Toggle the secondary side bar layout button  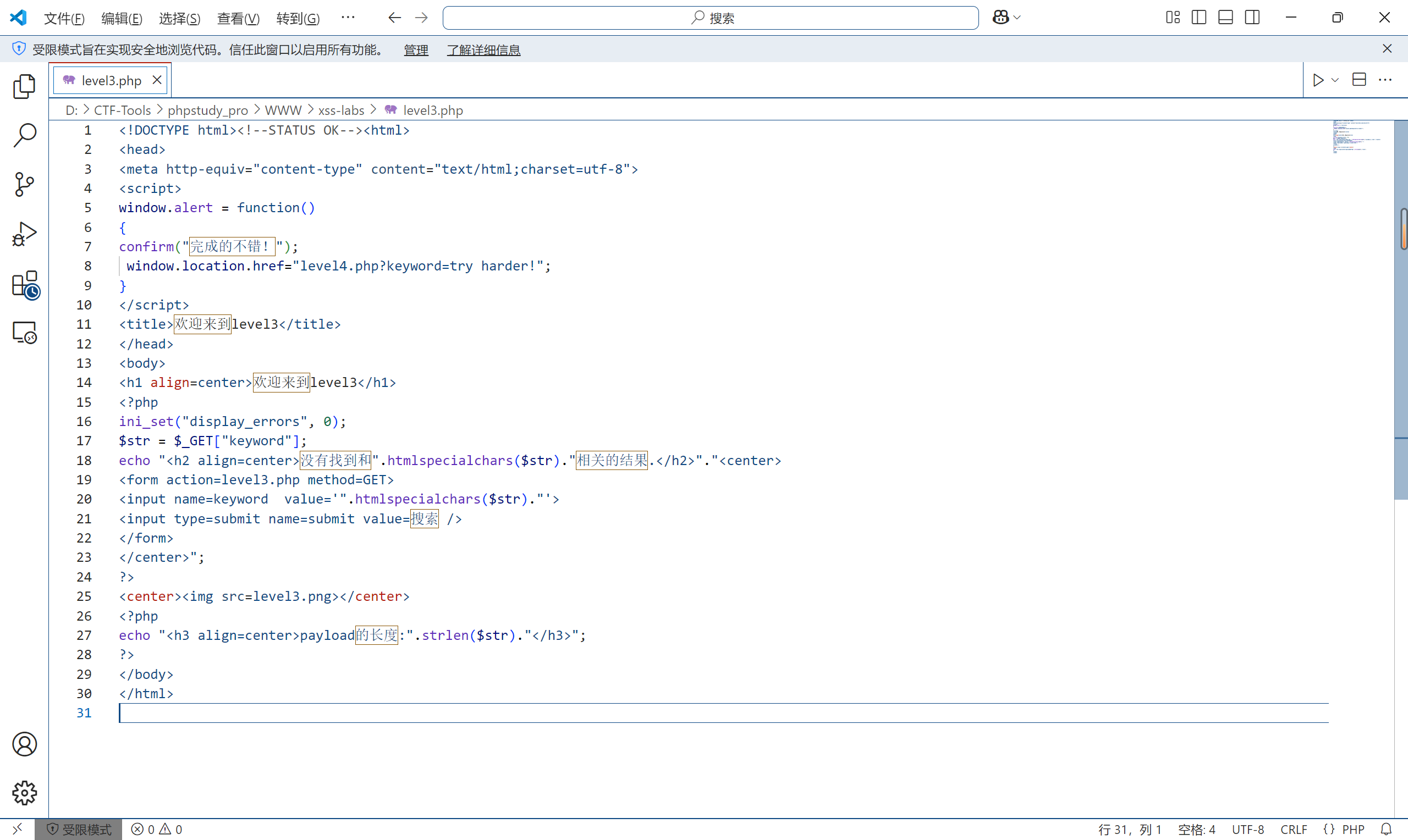click(x=1252, y=18)
